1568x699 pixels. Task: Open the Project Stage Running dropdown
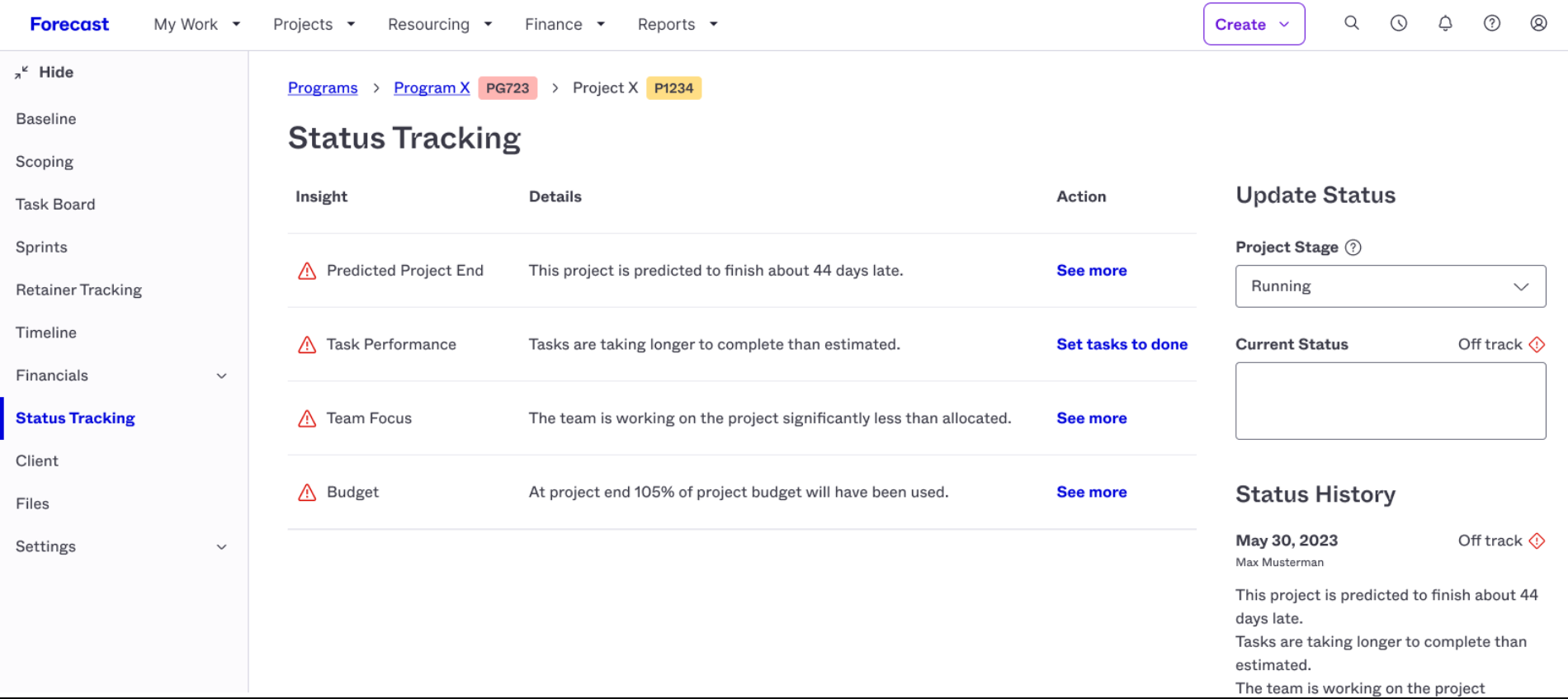1391,286
